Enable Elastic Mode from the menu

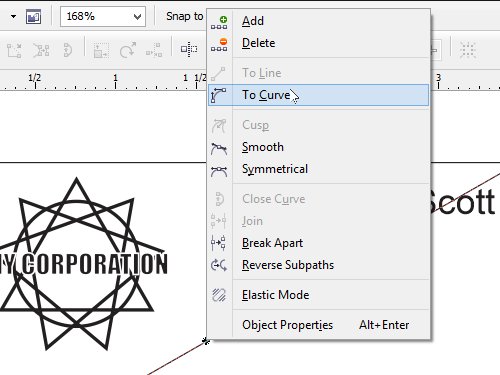click(x=318, y=295)
